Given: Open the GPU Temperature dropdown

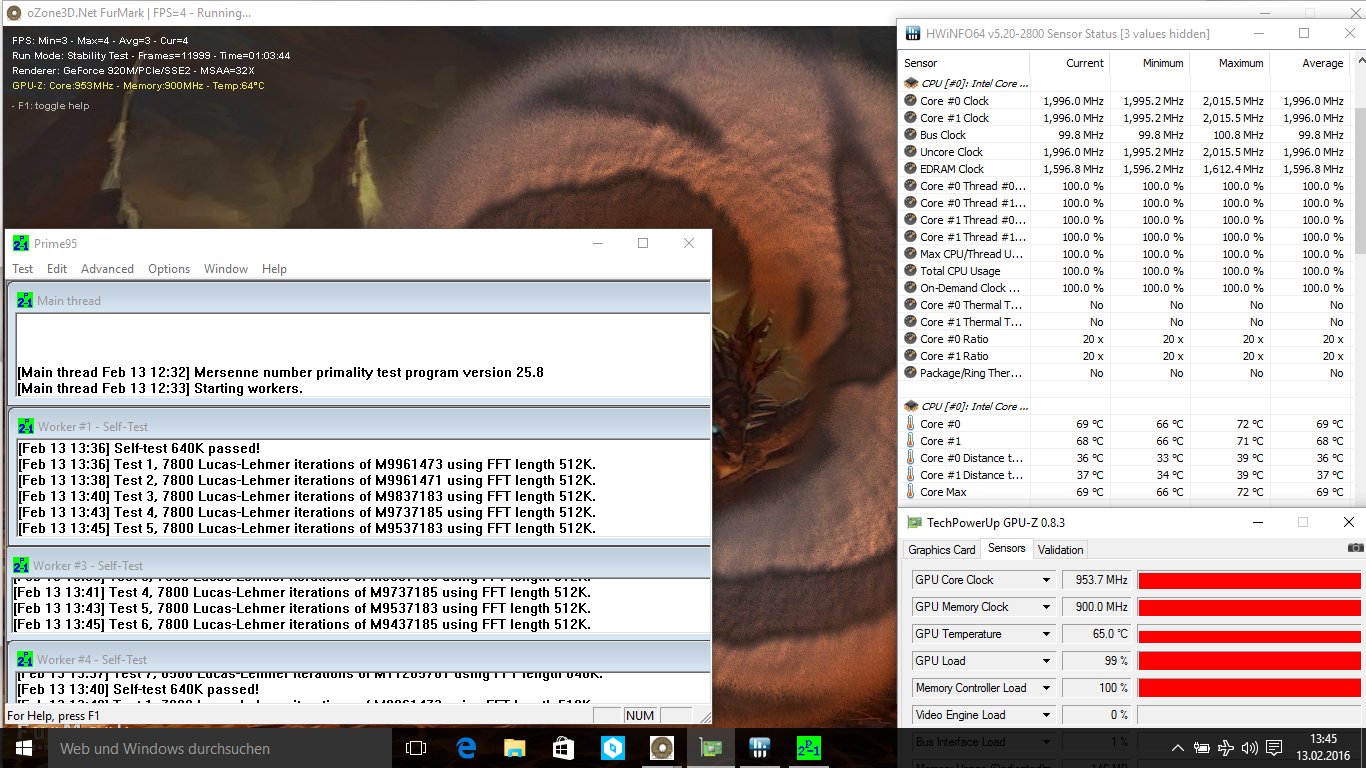Looking at the screenshot, I should point(1046,634).
